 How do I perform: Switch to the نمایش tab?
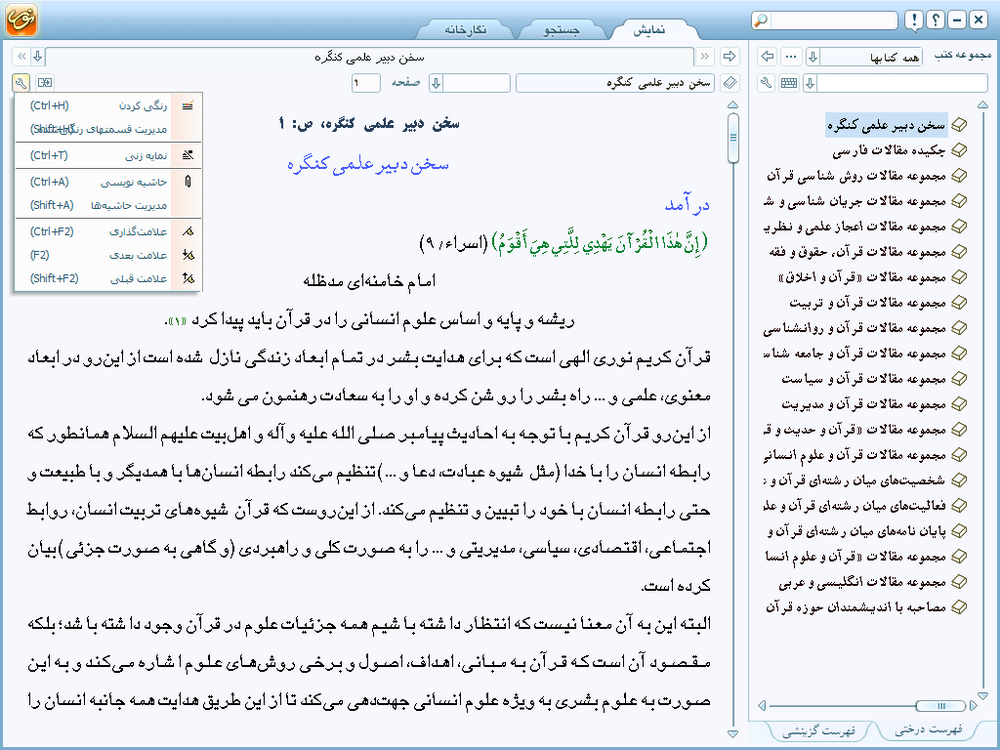[649, 30]
